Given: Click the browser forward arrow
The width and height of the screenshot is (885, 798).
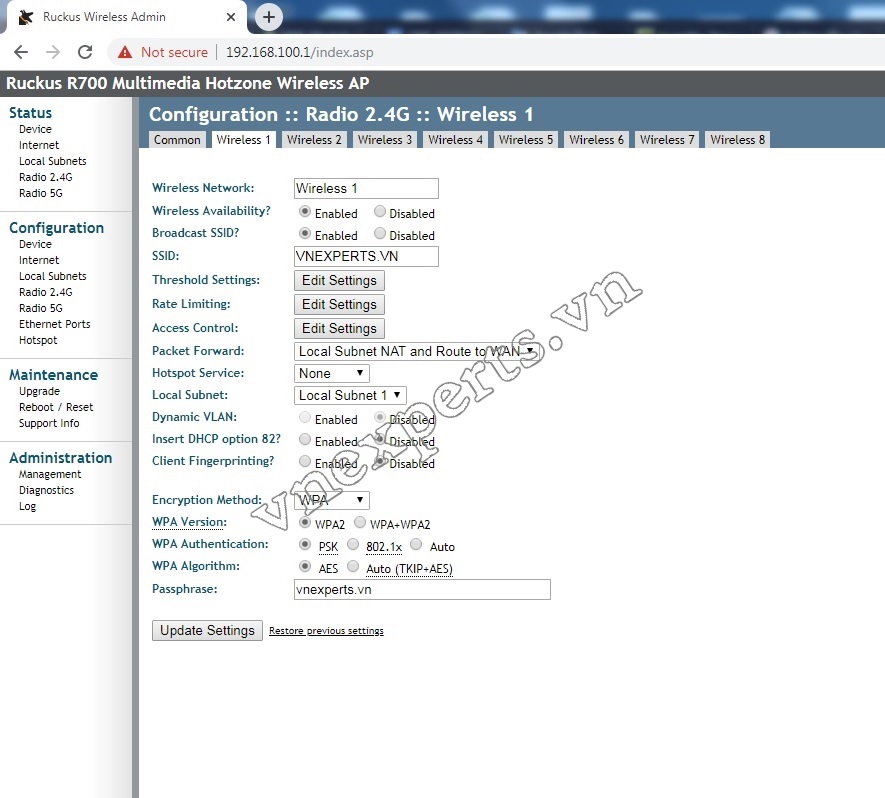Looking at the screenshot, I should coord(53,52).
